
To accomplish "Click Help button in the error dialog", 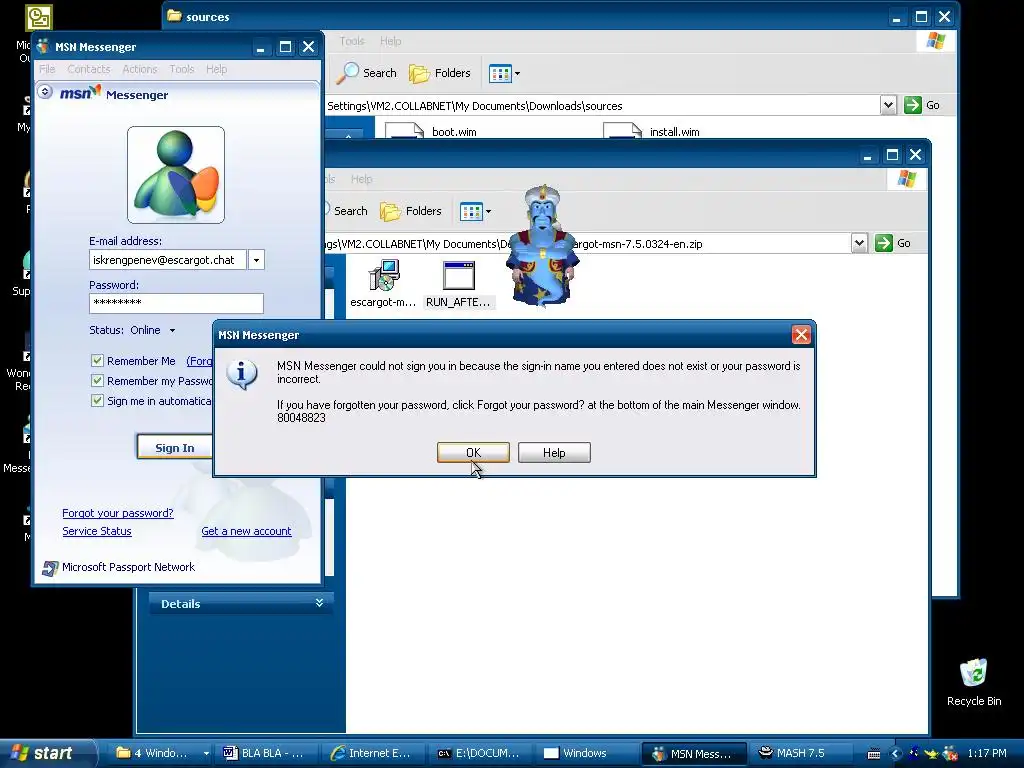I will 554,453.
